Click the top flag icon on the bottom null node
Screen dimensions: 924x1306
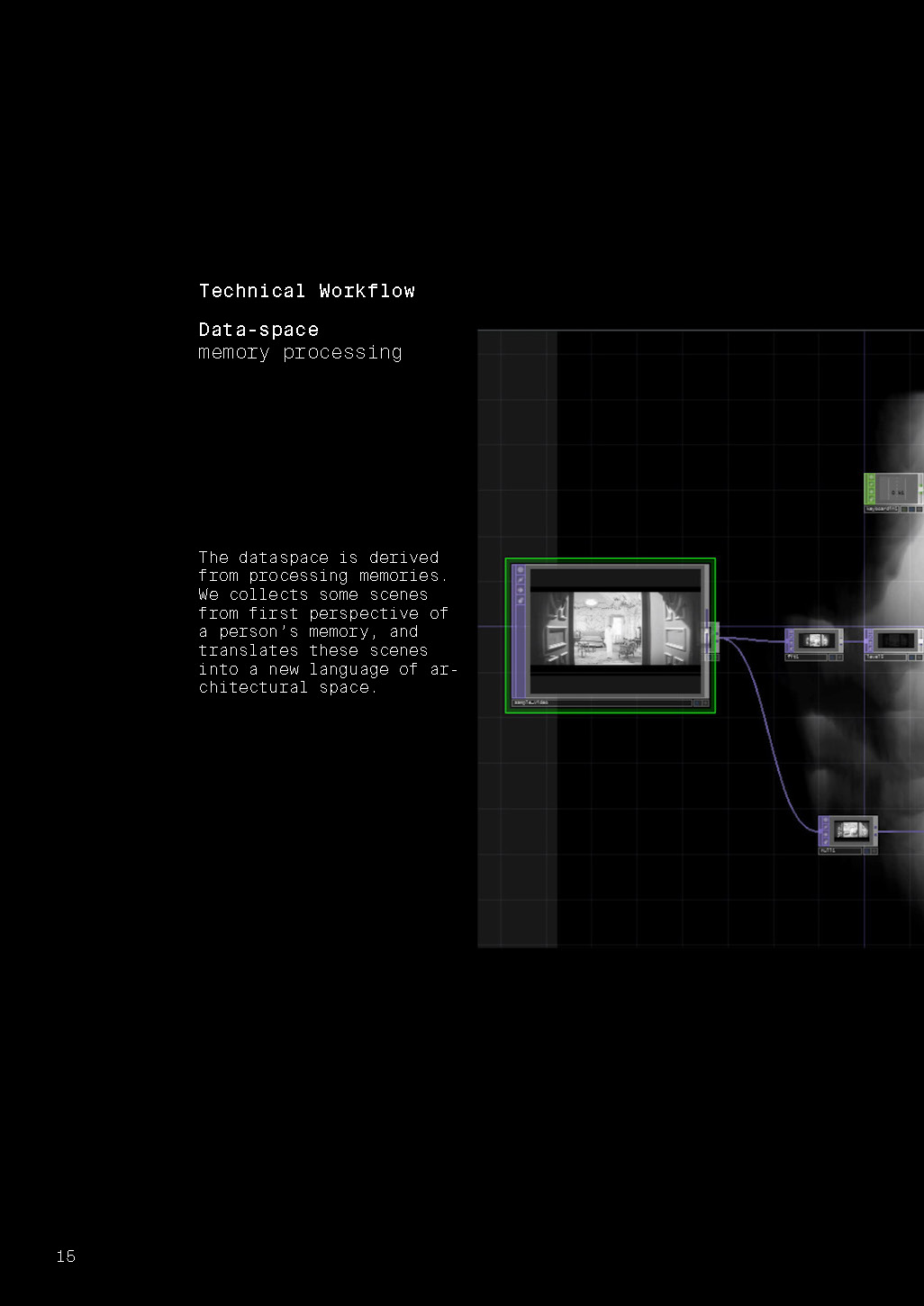824,821
